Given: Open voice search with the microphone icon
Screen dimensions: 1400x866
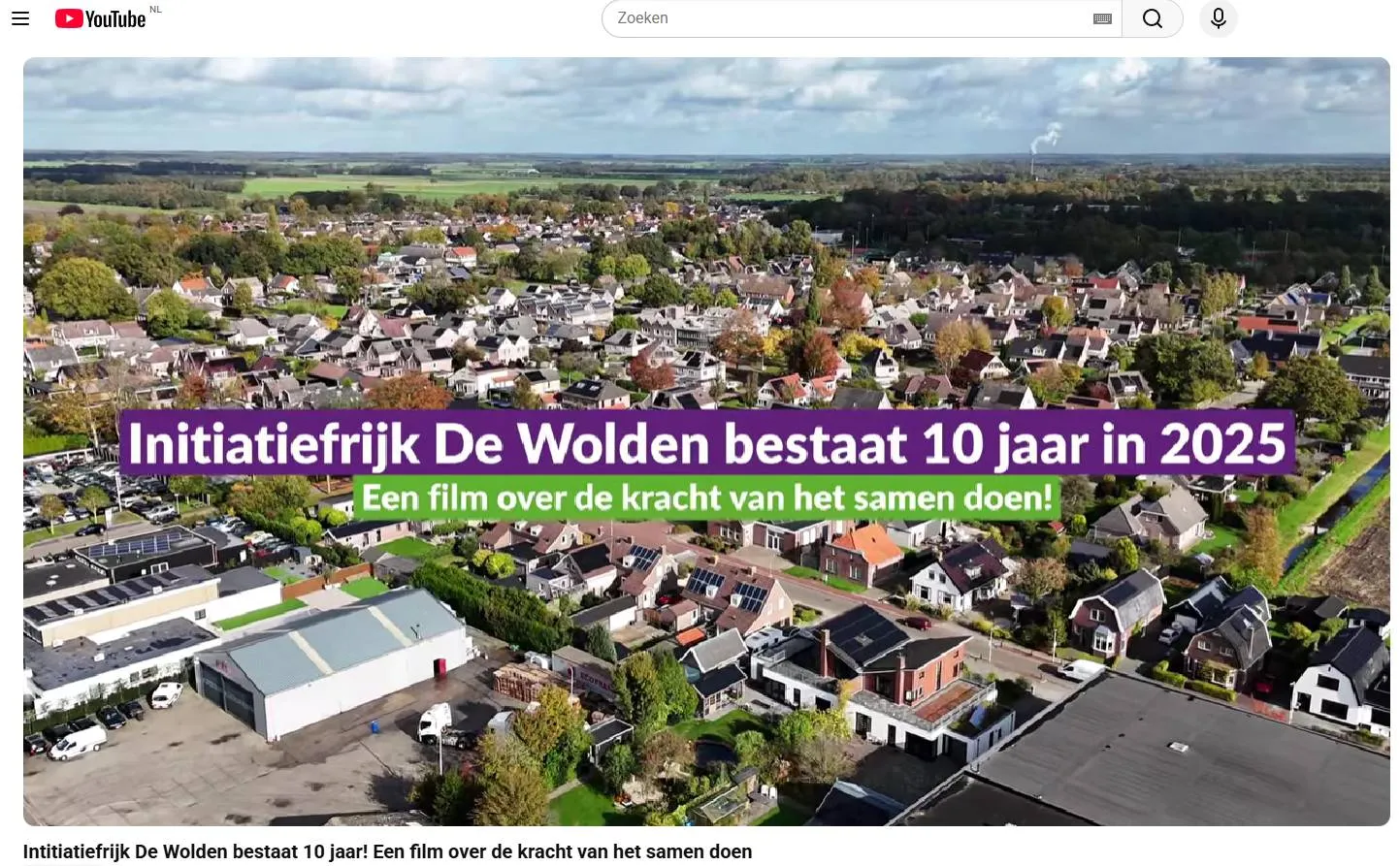Looking at the screenshot, I should [1219, 18].
